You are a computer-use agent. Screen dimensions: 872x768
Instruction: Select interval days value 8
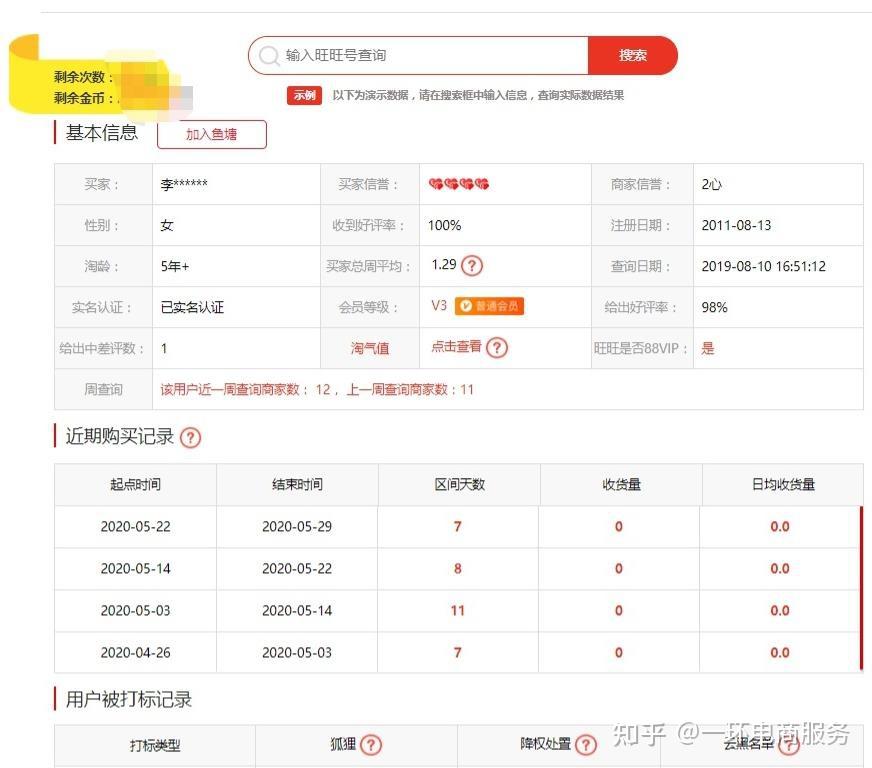click(x=458, y=568)
